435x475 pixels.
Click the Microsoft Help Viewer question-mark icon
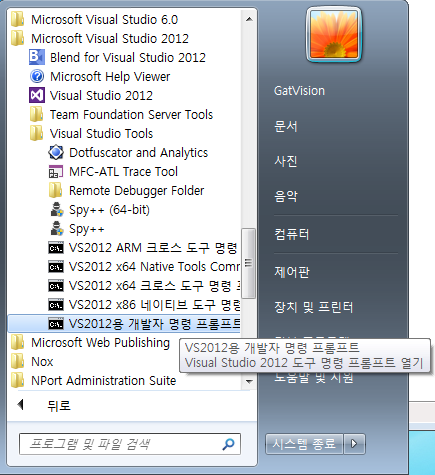(37, 76)
